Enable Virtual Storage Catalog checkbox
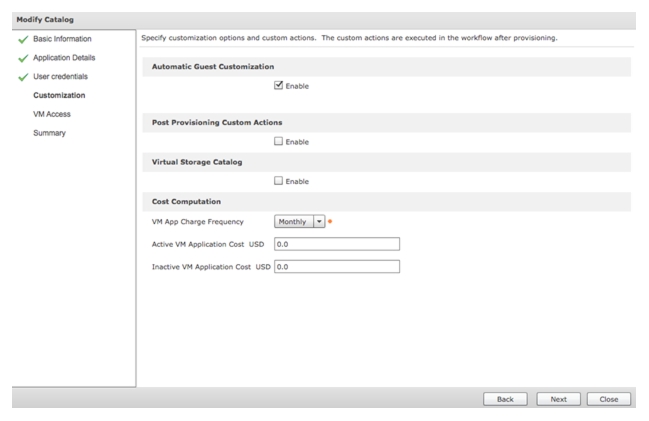This screenshot has width=649, height=421. pyautogui.click(x=279, y=180)
